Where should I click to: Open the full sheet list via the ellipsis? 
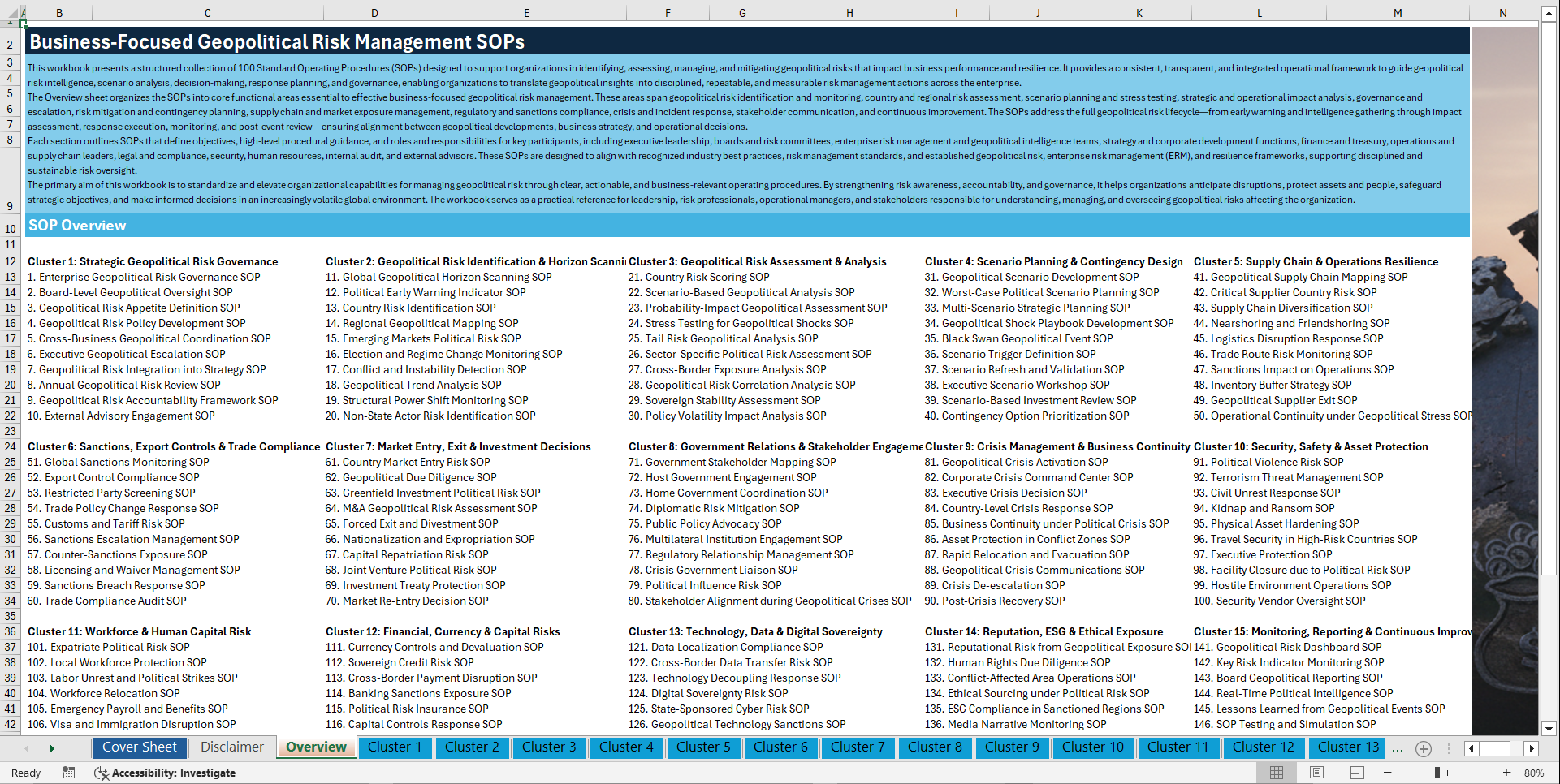pos(1398,748)
